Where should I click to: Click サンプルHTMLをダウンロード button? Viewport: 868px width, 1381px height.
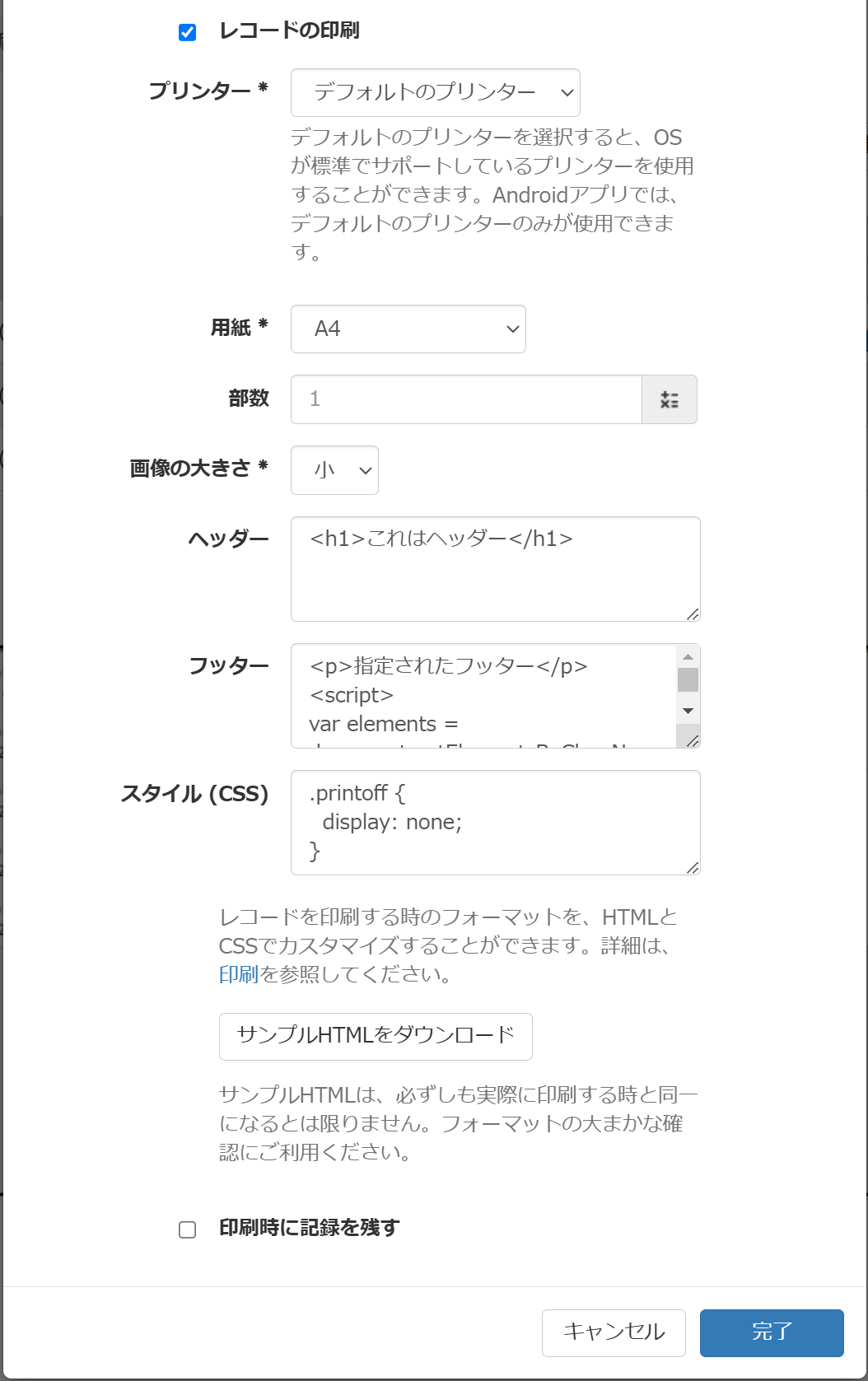[x=376, y=1037]
